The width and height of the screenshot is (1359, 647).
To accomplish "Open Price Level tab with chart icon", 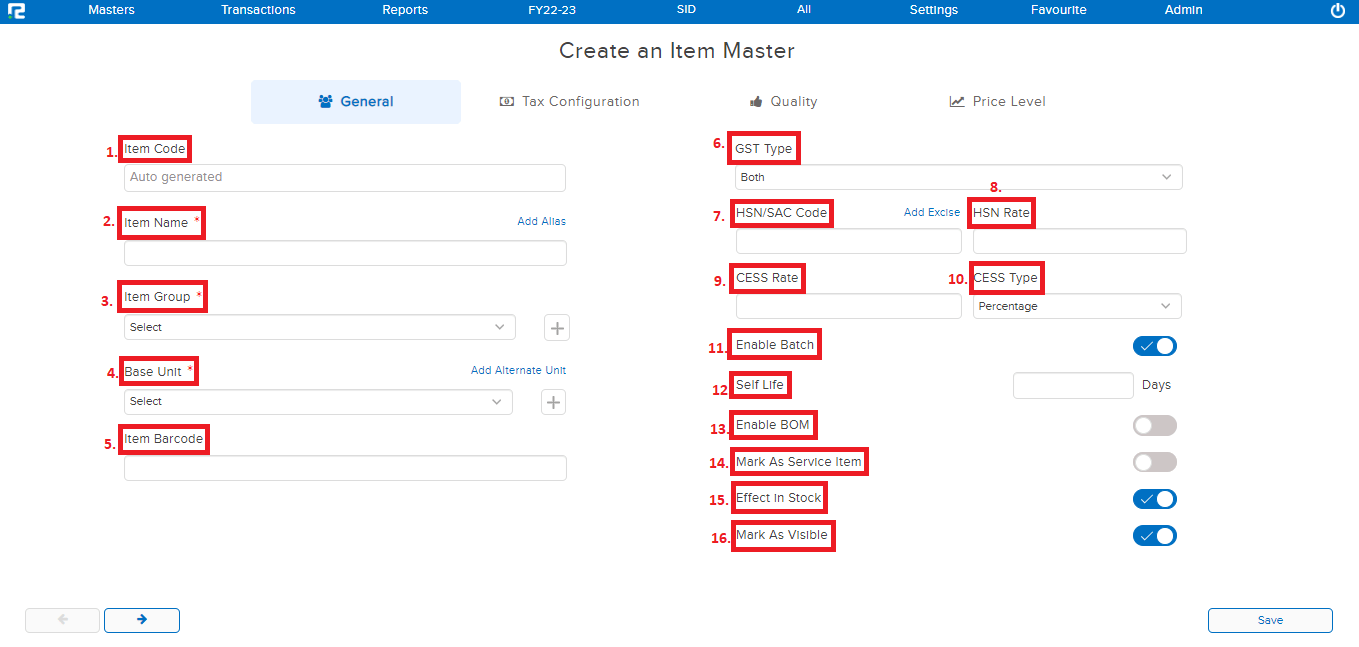I will pyautogui.click(x=997, y=101).
